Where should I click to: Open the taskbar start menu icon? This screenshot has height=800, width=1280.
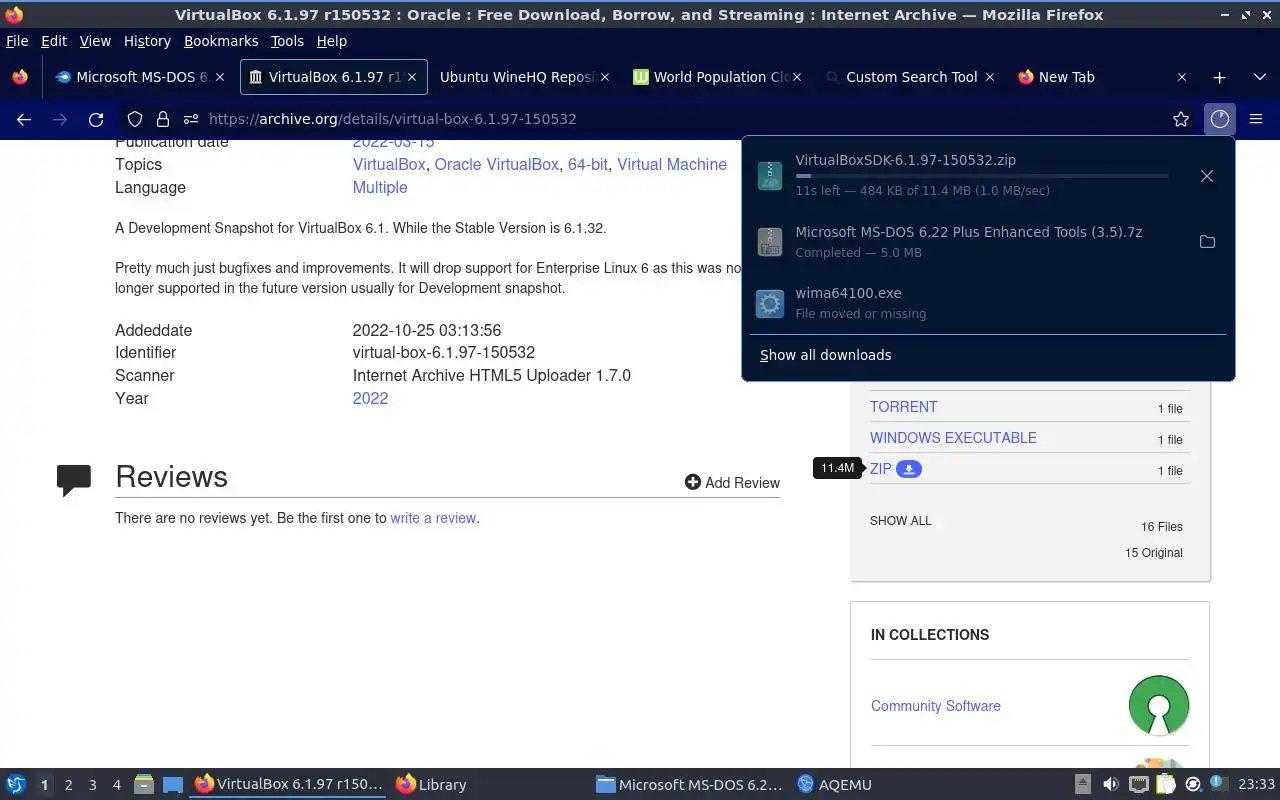click(x=16, y=785)
